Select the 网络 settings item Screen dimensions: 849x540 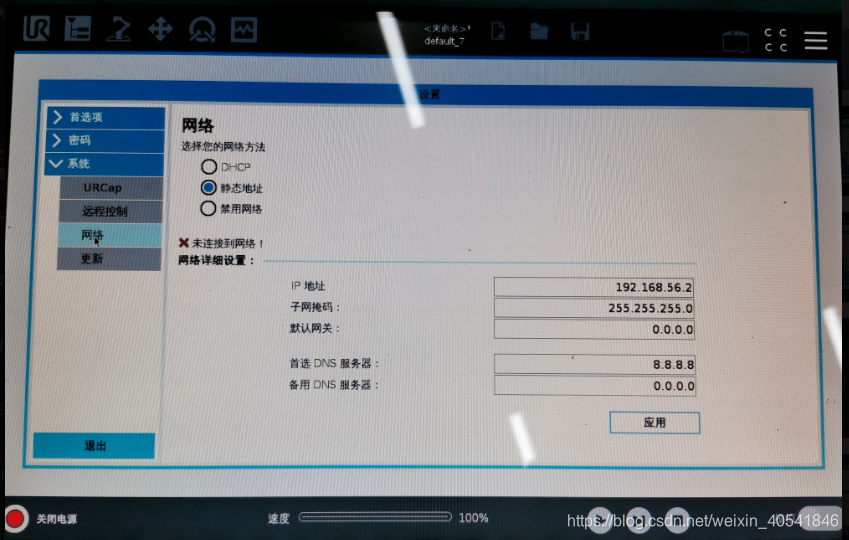(110, 235)
